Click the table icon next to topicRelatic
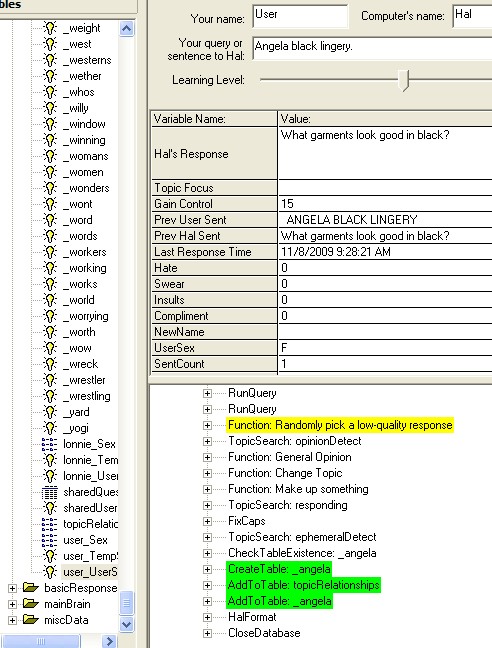The image size is (492, 648). (50, 524)
